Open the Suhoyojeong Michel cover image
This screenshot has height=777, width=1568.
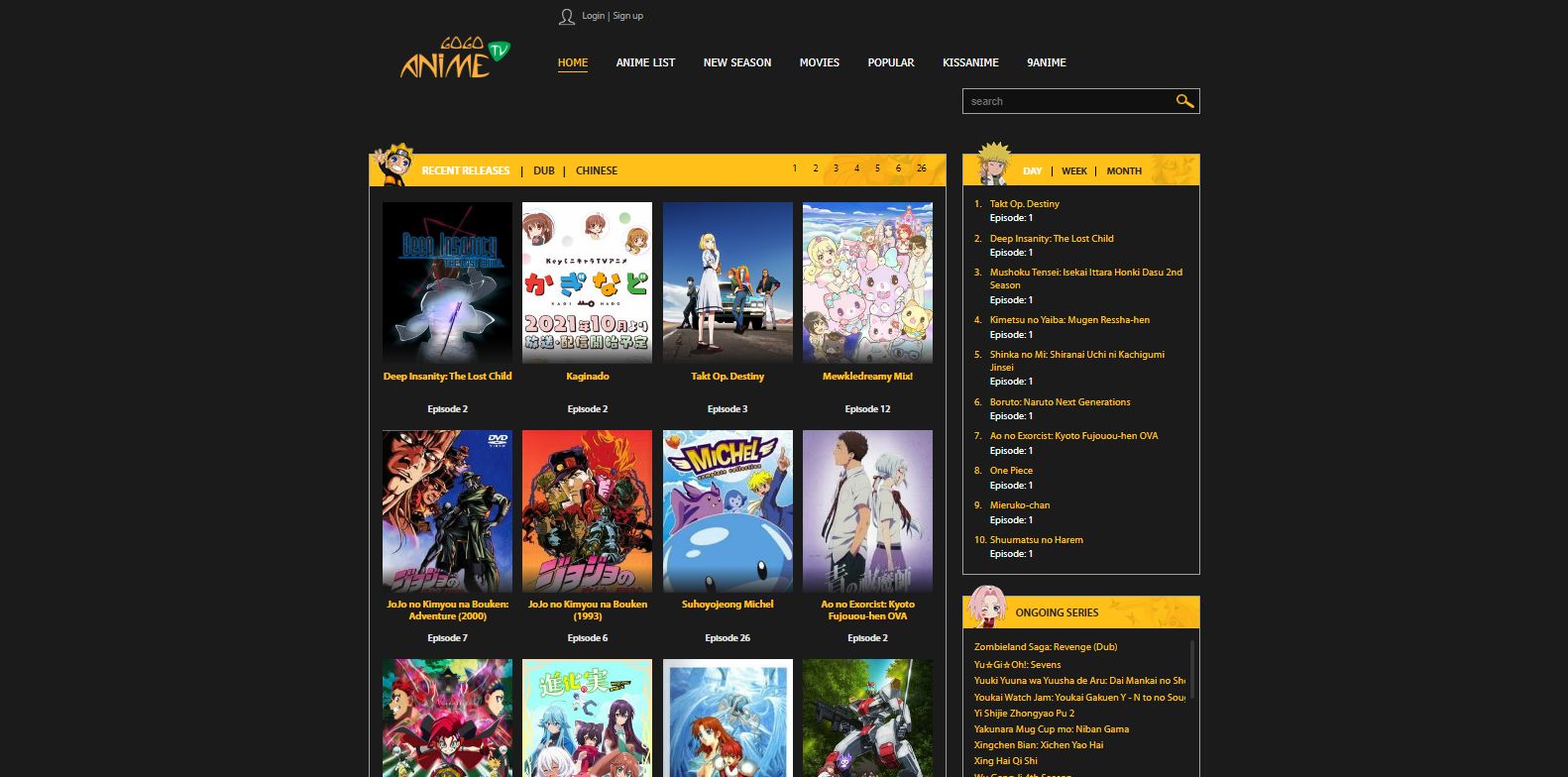(728, 511)
